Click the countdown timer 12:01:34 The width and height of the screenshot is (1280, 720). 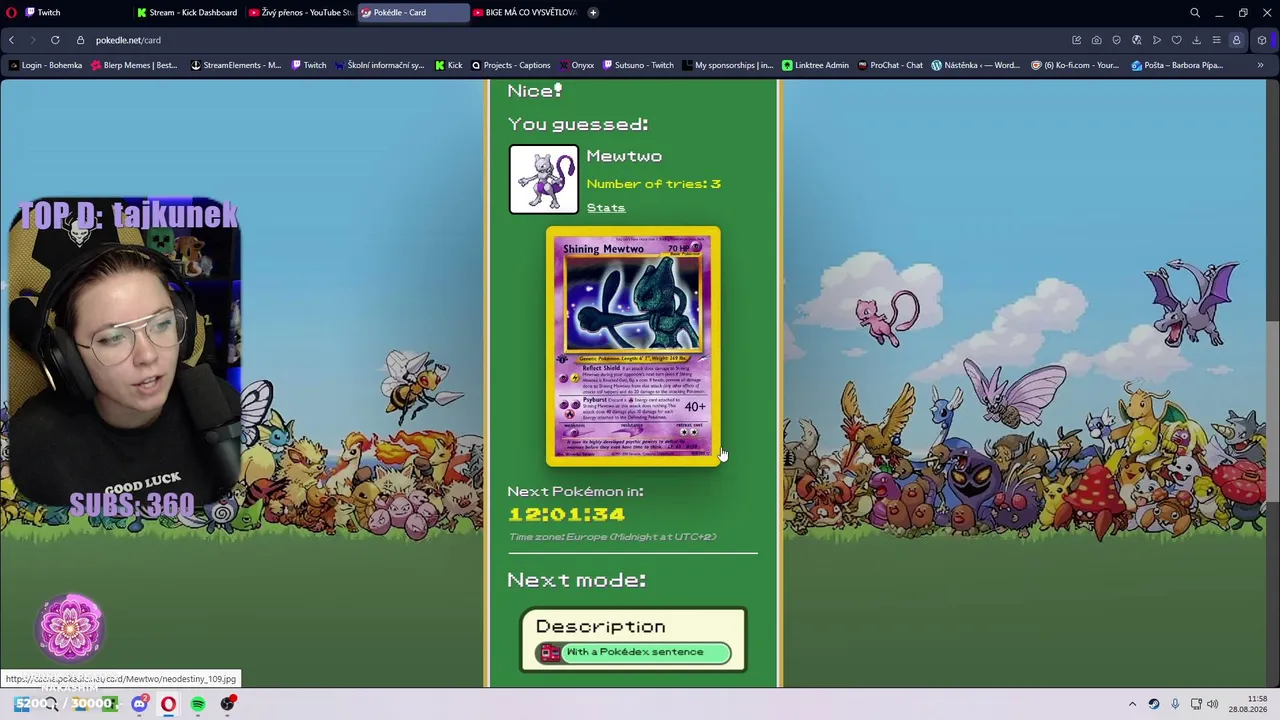pyautogui.click(x=567, y=514)
